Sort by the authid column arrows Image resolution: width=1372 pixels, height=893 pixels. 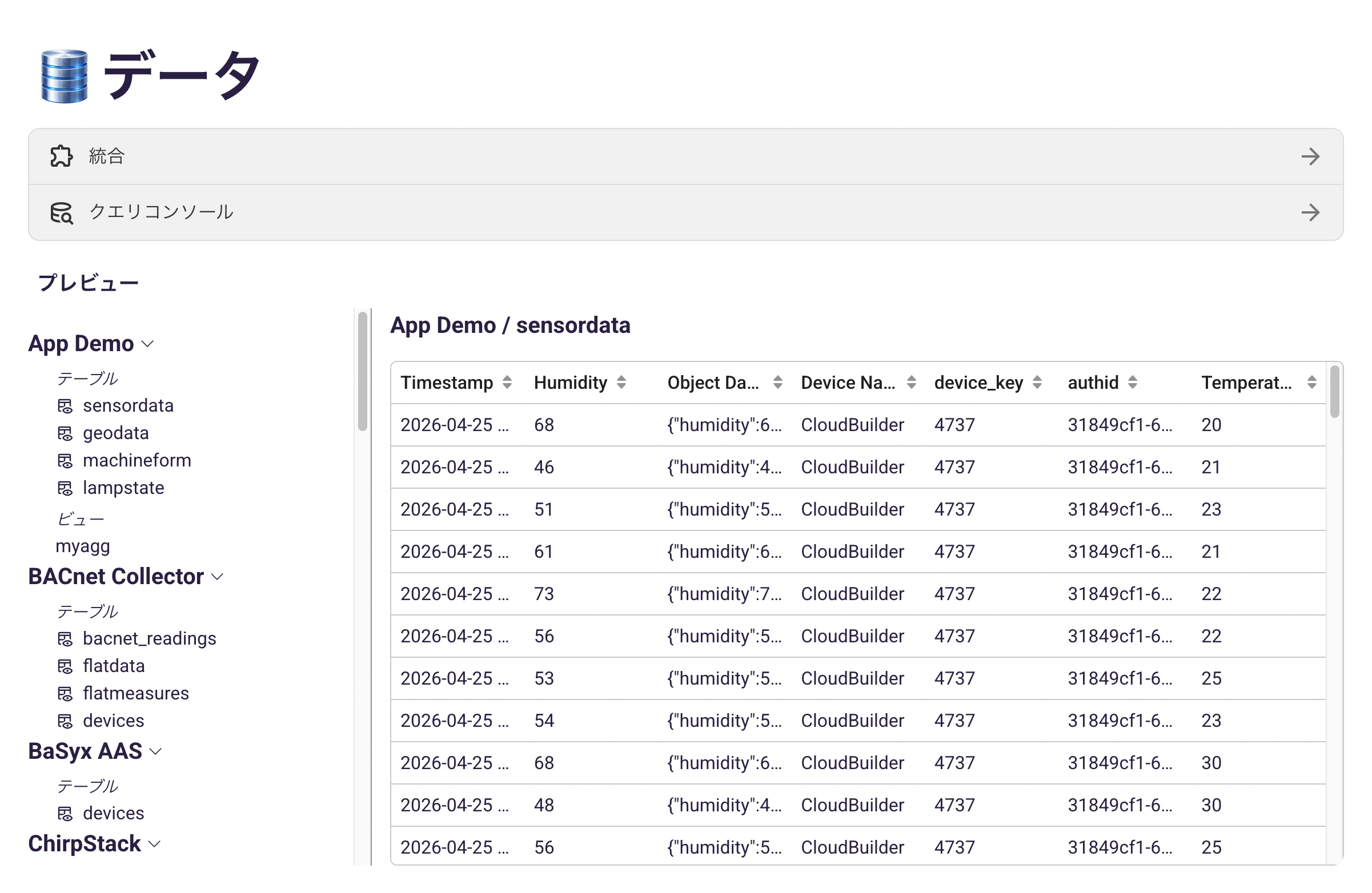point(1132,383)
